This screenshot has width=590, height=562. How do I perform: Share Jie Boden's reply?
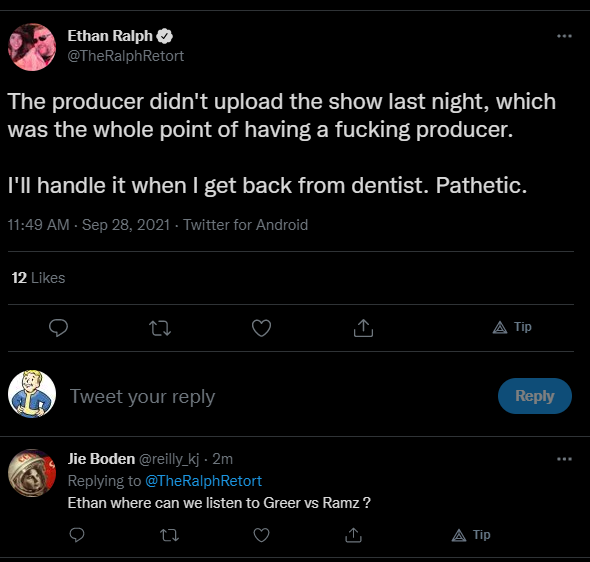[353, 535]
